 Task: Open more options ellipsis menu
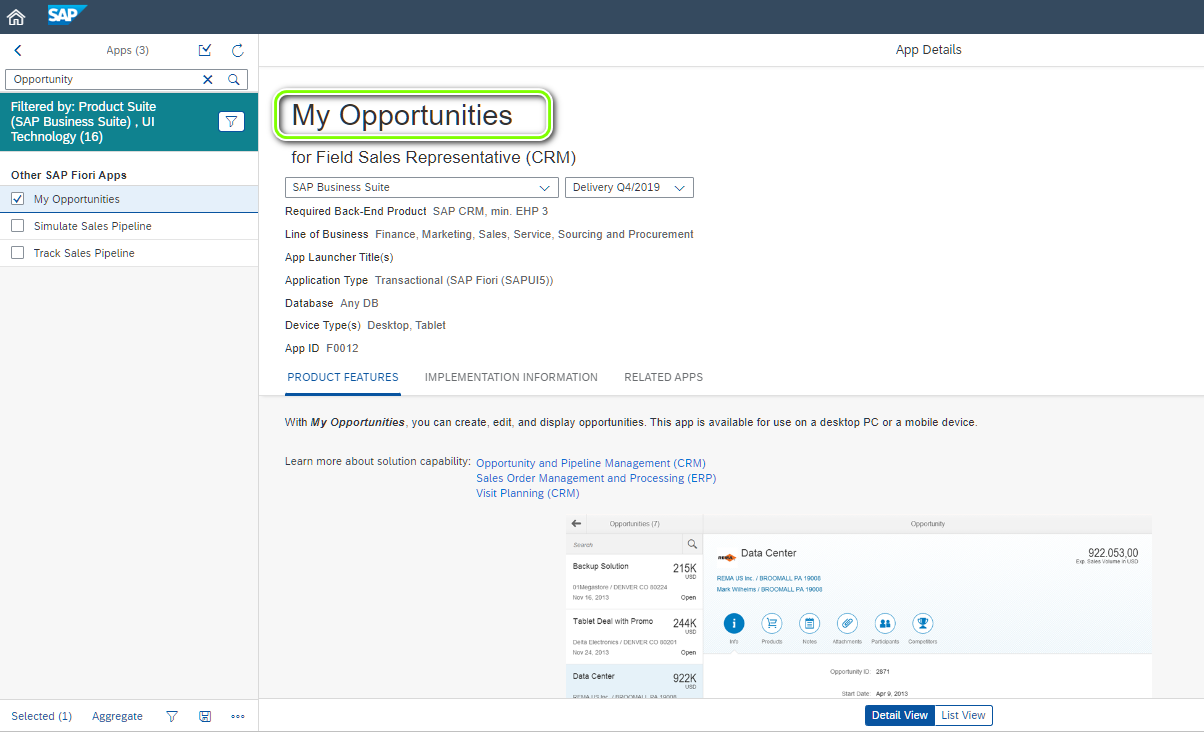pos(238,716)
